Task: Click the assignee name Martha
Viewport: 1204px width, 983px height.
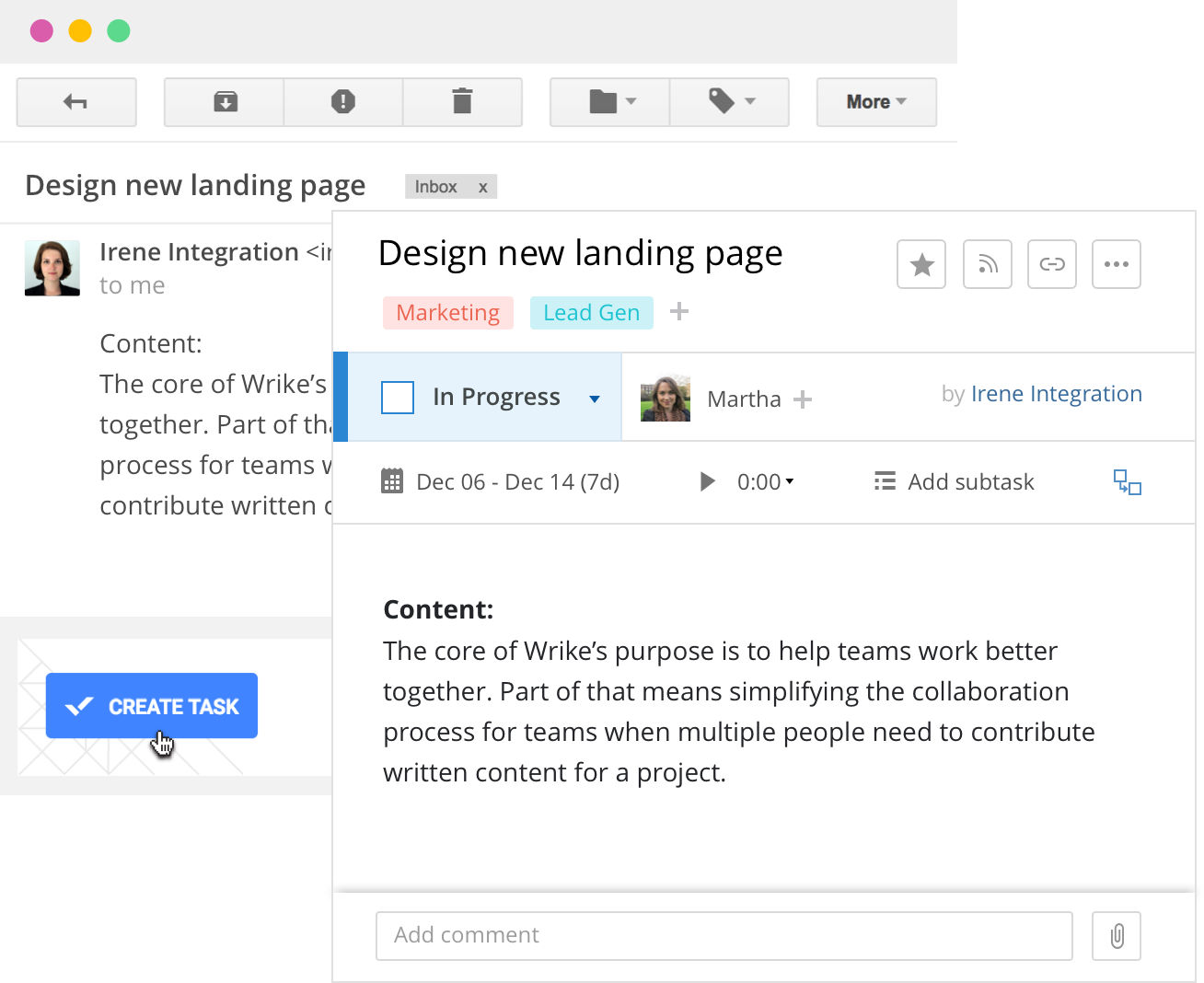Action: 744,399
